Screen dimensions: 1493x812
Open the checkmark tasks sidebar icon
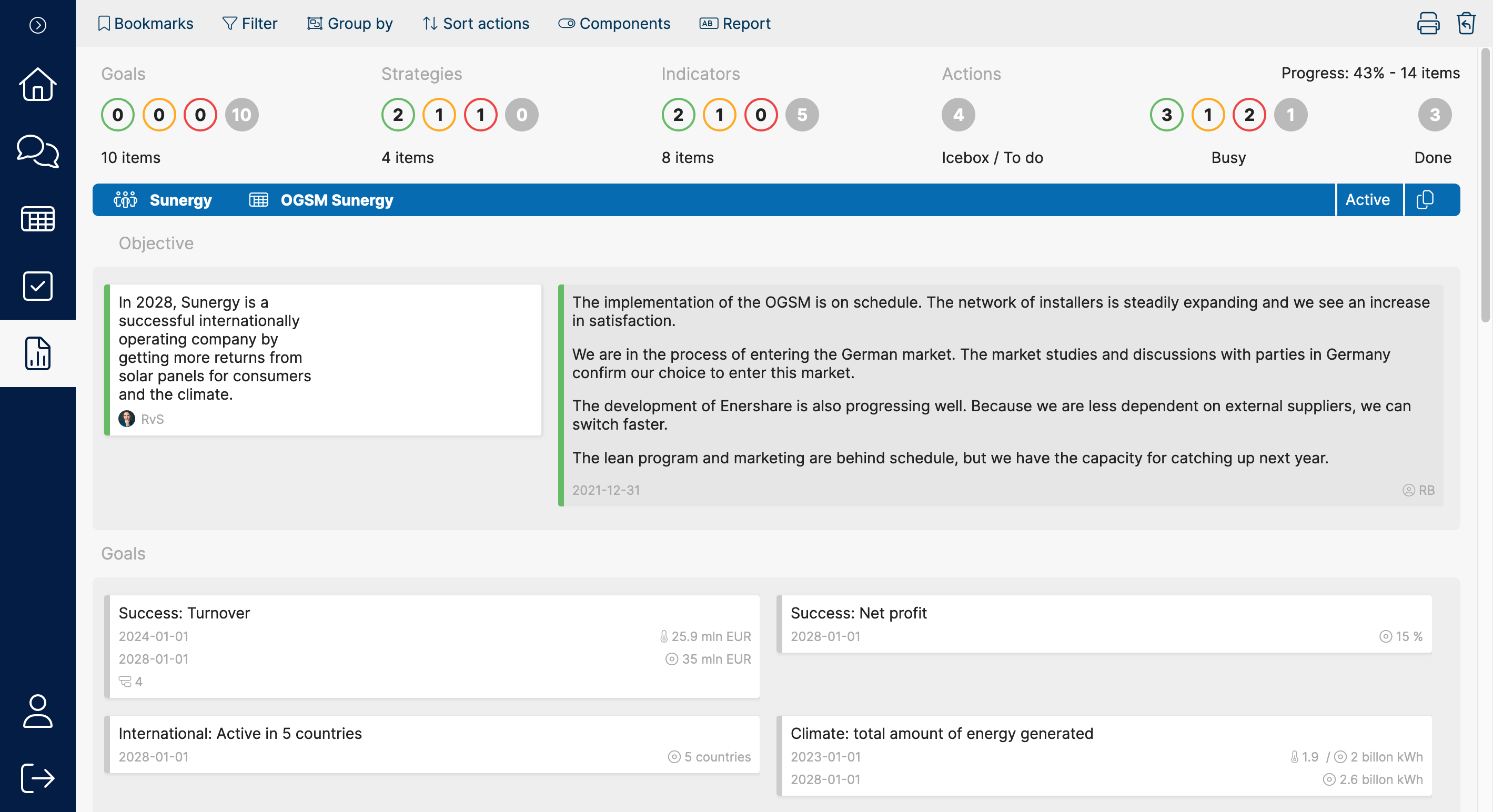(x=38, y=286)
